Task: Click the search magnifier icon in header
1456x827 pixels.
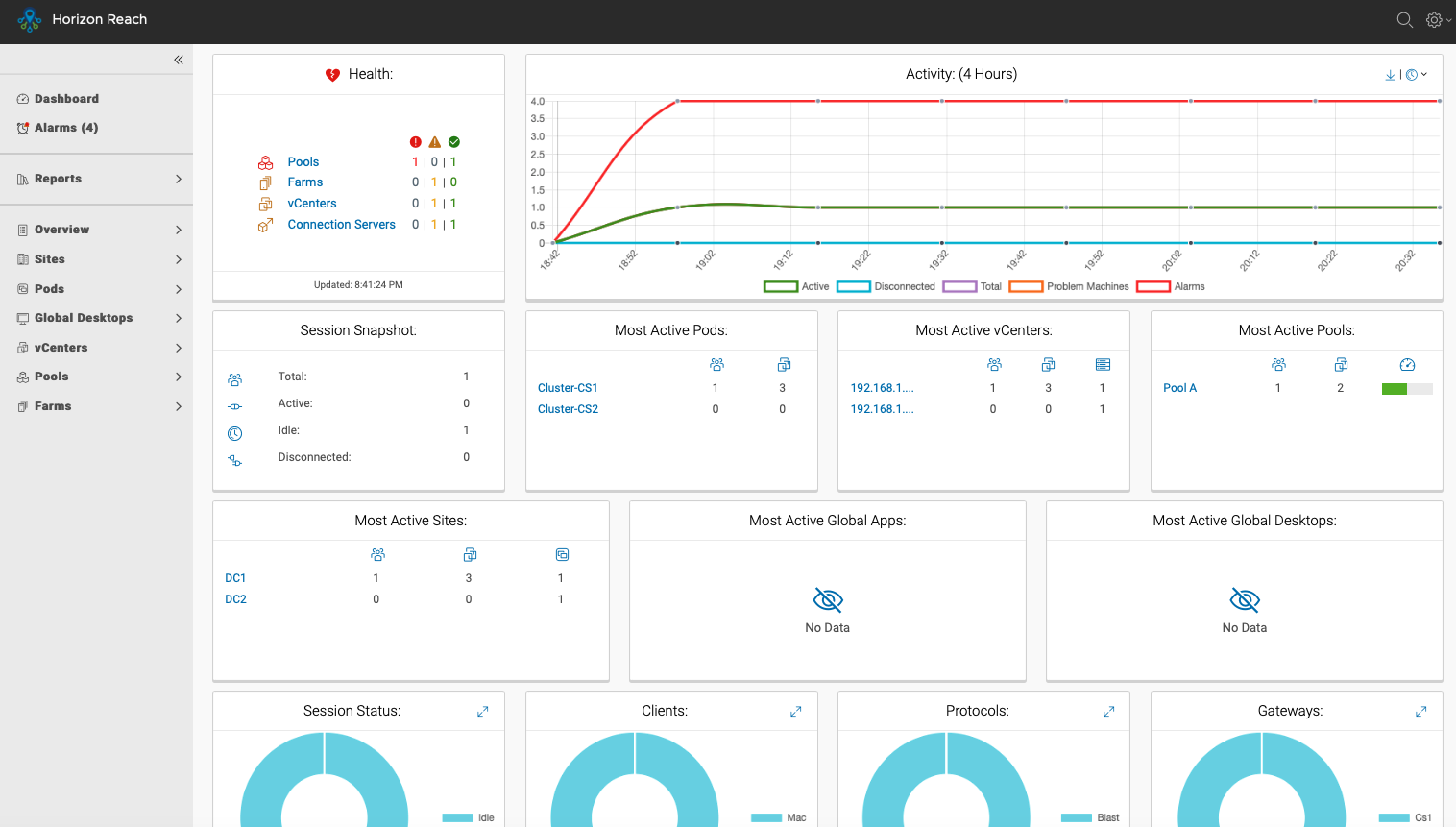Action: click(1404, 20)
